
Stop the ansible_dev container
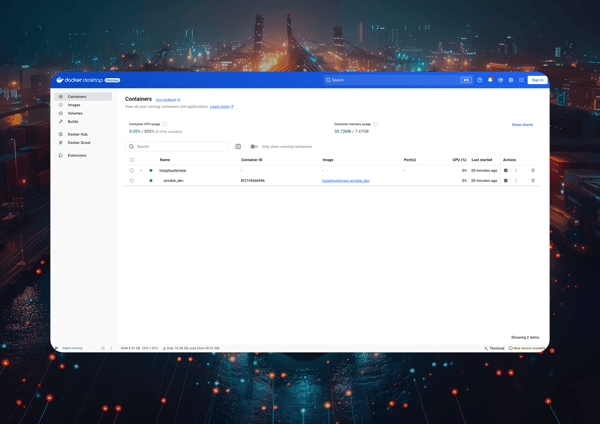(x=506, y=181)
